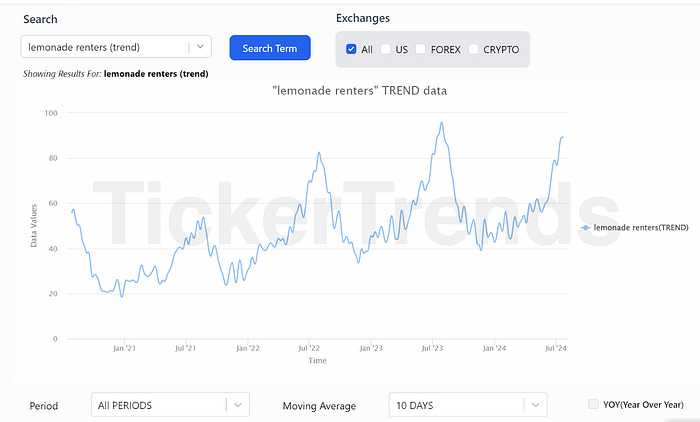Click the Jul '21 x-axis label
700x422 pixels.
[185, 348]
